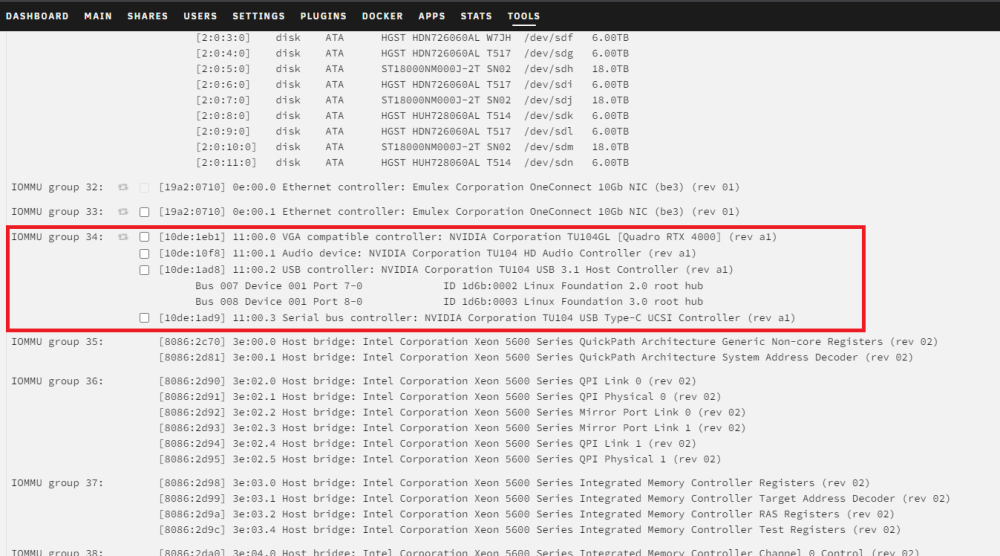Viewport: 1000px width, 556px height.
Task: Click the '/dev/sdh' 18.0TB disk row
Action: (412, 69)
